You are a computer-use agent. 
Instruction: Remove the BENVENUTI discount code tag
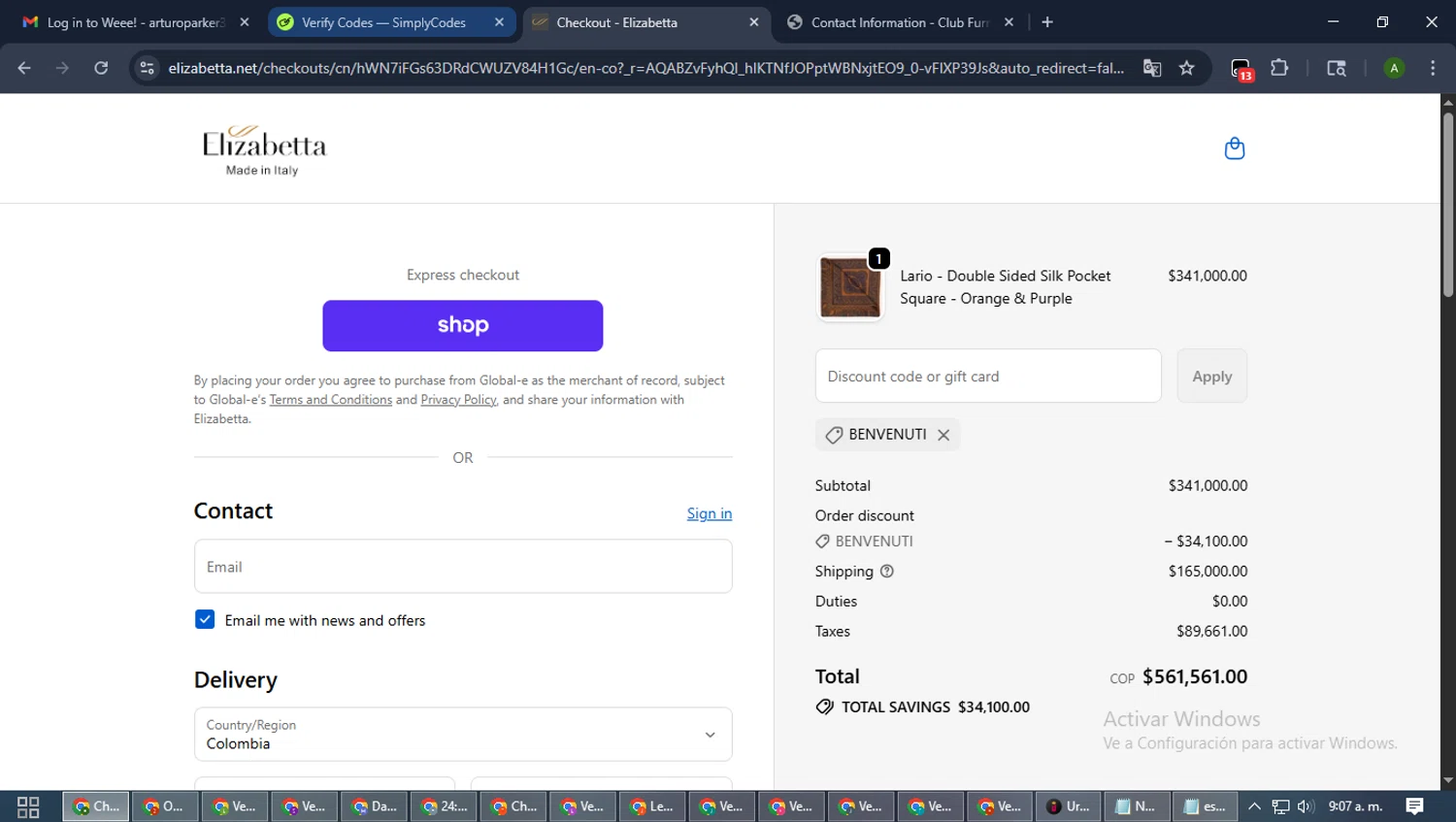point(943,435)
